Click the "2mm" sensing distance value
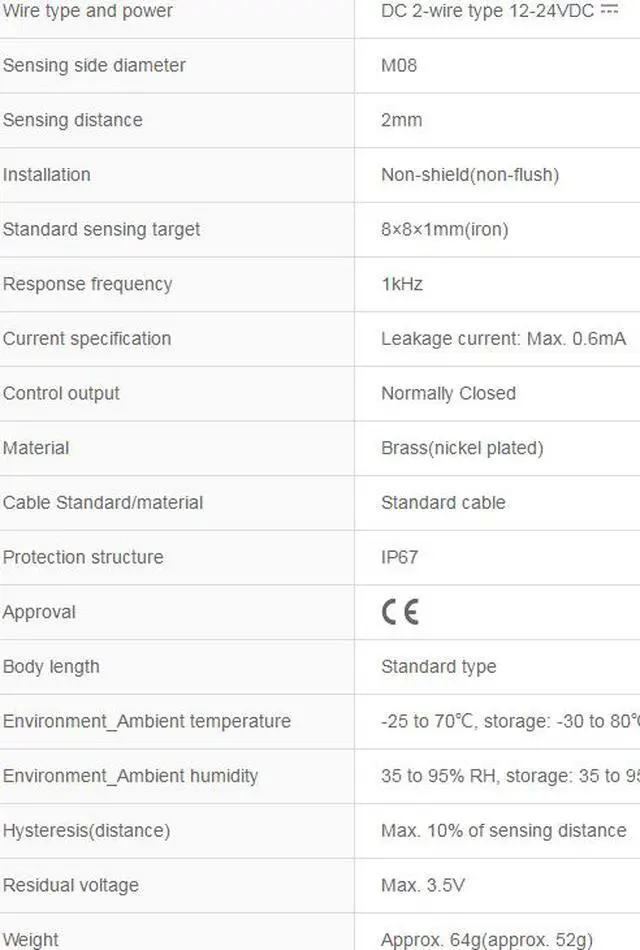 (x=401, y=120)
